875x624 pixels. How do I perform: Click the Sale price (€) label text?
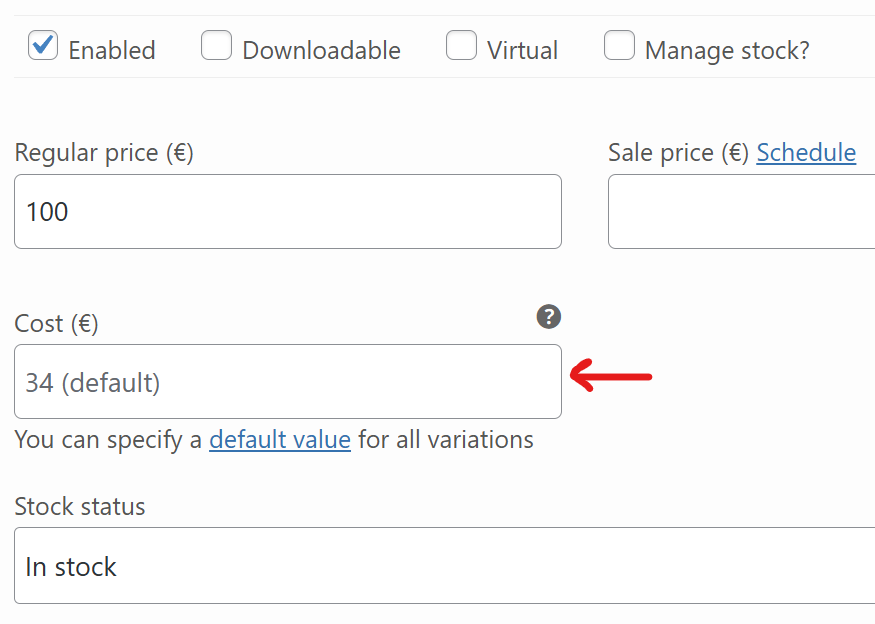(x=678, y=153)
